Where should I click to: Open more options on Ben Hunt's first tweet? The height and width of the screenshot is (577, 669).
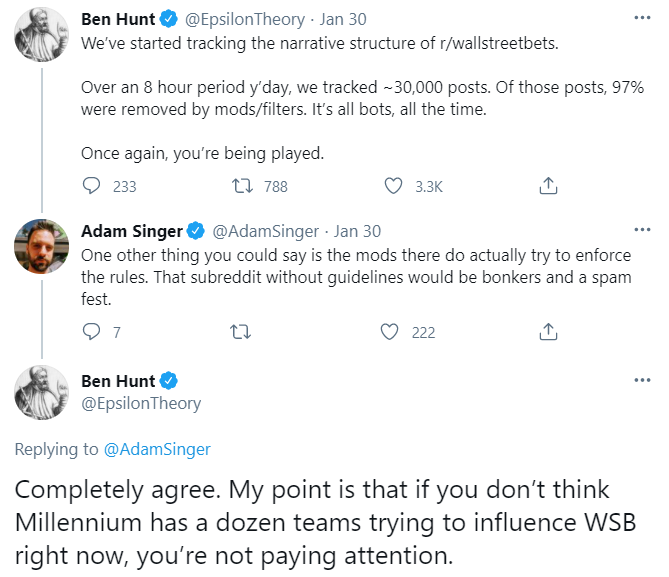coord(642,18)
